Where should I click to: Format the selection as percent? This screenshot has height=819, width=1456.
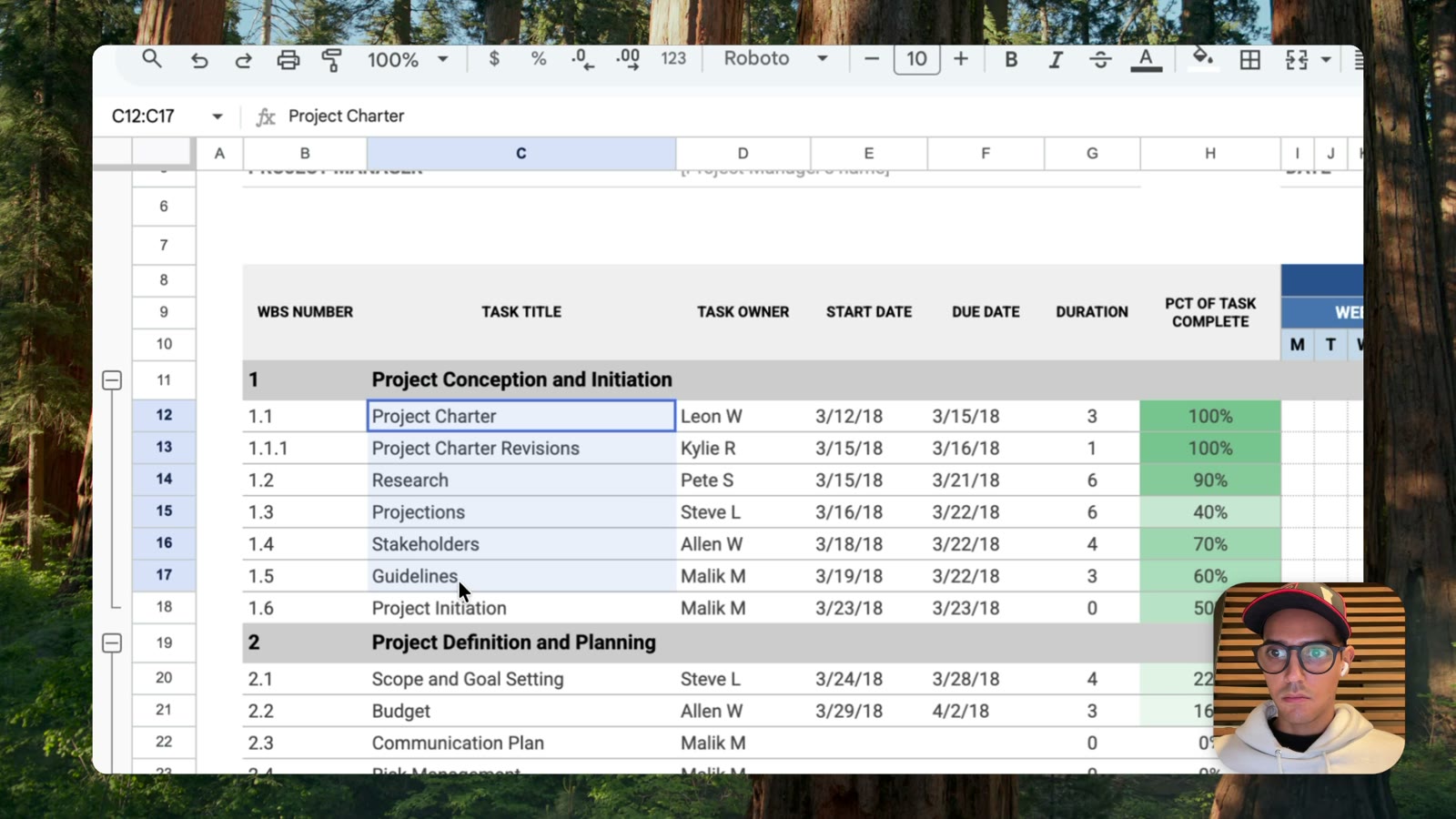click(539, 59)
